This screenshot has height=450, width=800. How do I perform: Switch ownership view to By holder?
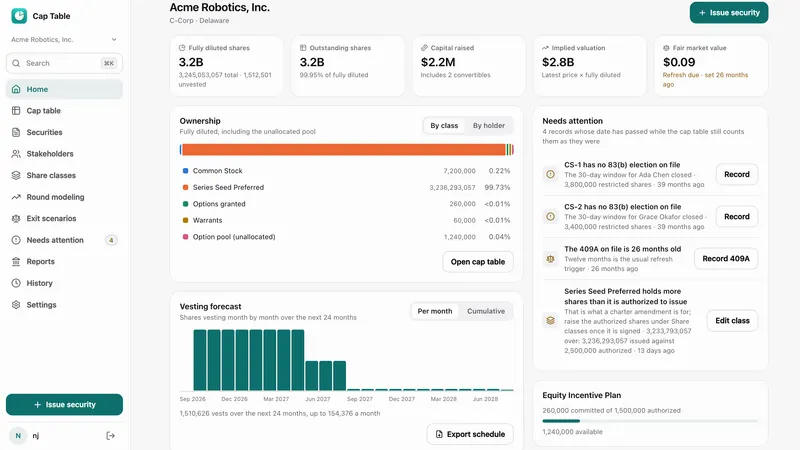coord(488,126)
